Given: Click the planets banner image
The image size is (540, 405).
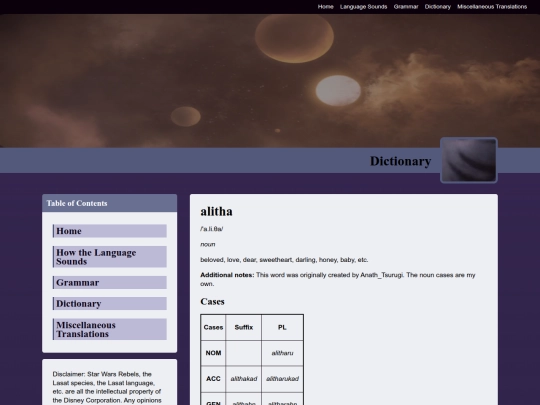Looking at the screenshot, I should (x=270, y=81).
